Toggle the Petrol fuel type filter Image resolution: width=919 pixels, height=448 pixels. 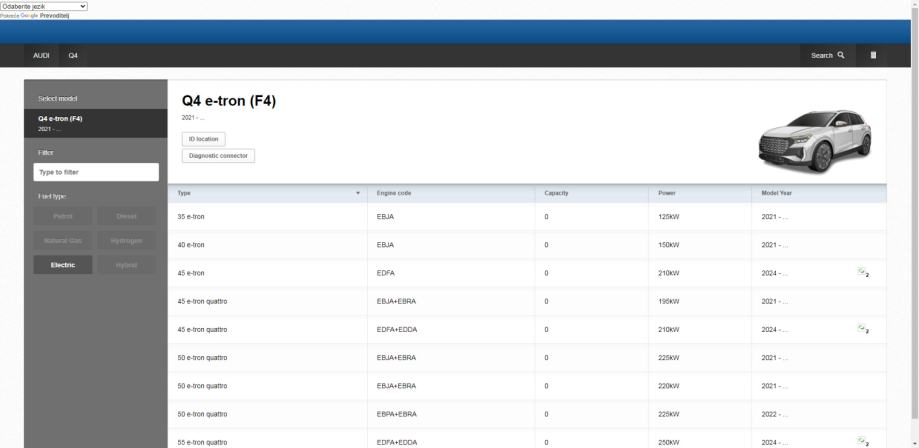(63, 216)
